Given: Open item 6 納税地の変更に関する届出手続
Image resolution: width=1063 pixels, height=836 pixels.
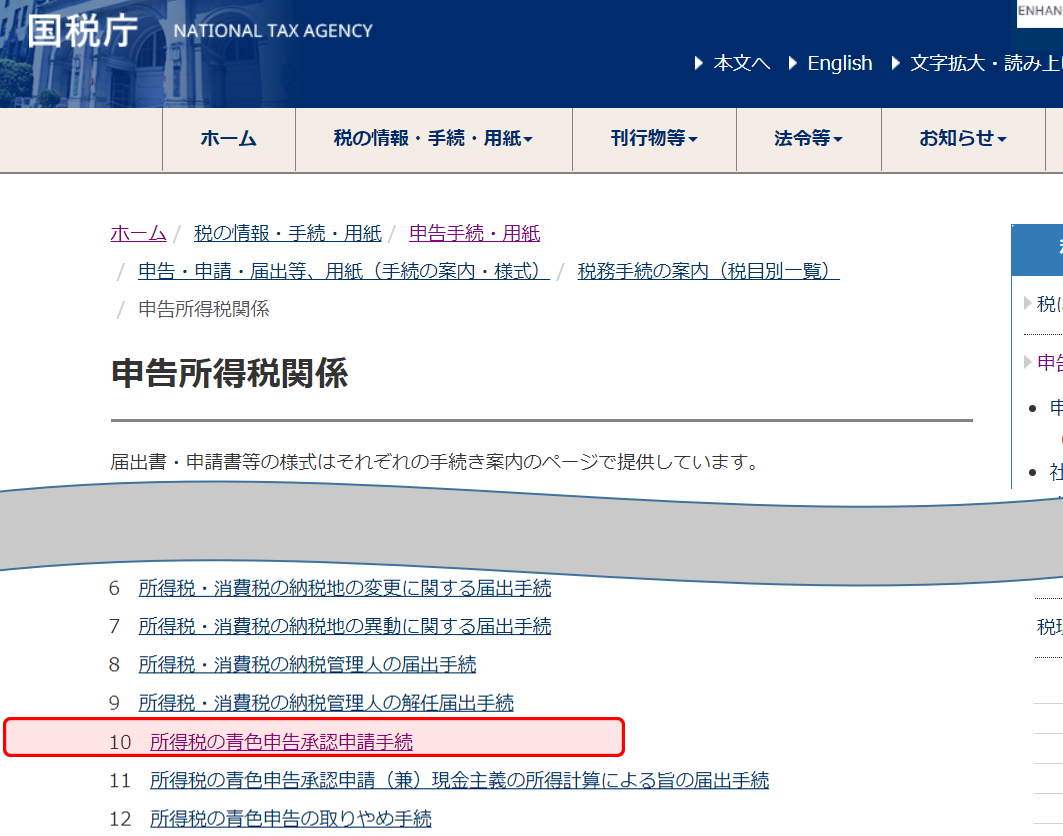Looking at the screenshot, I should (344, 588).
